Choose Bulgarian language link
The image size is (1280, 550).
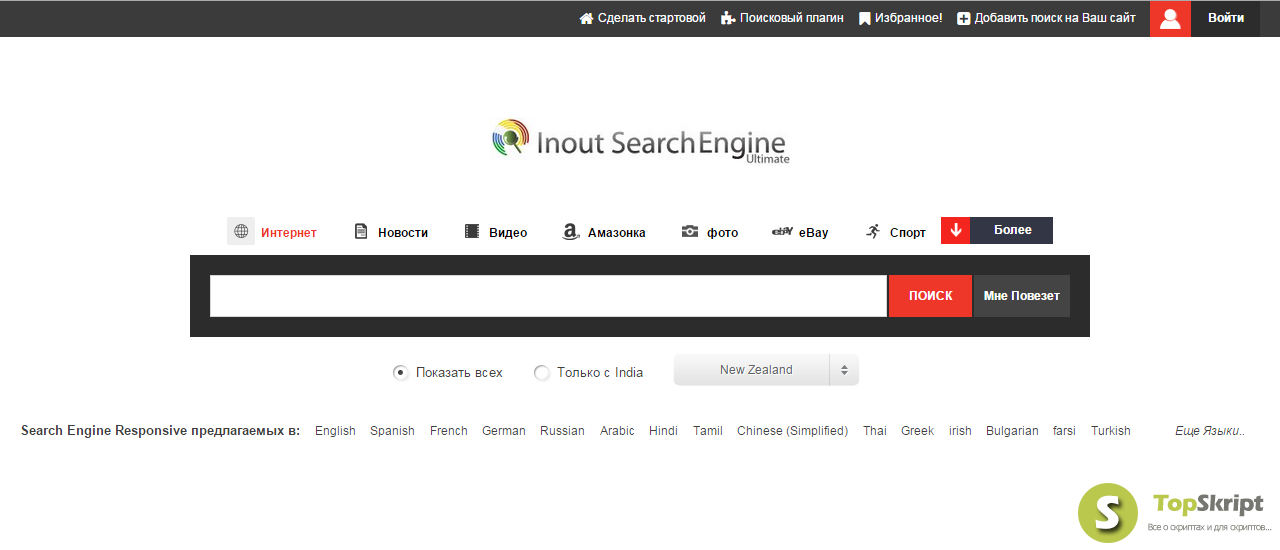click(1012, 431)
